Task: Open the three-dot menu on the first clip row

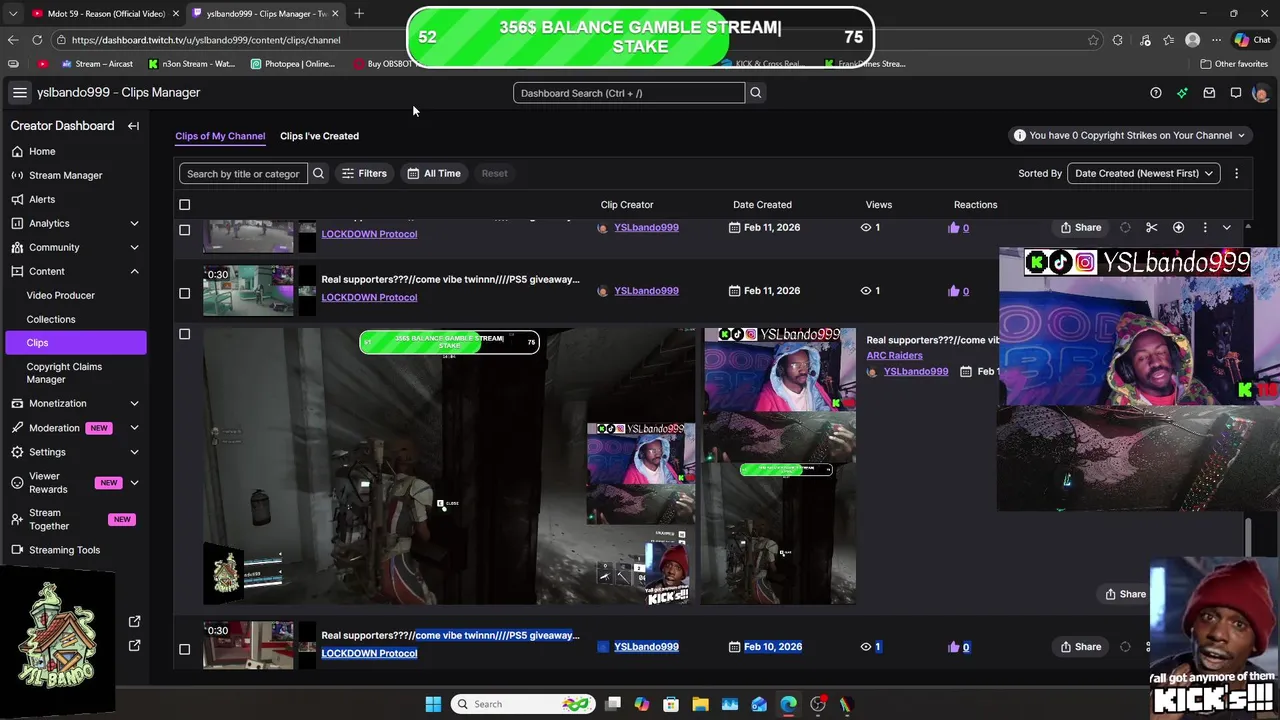Action: tap(1205, 228)
